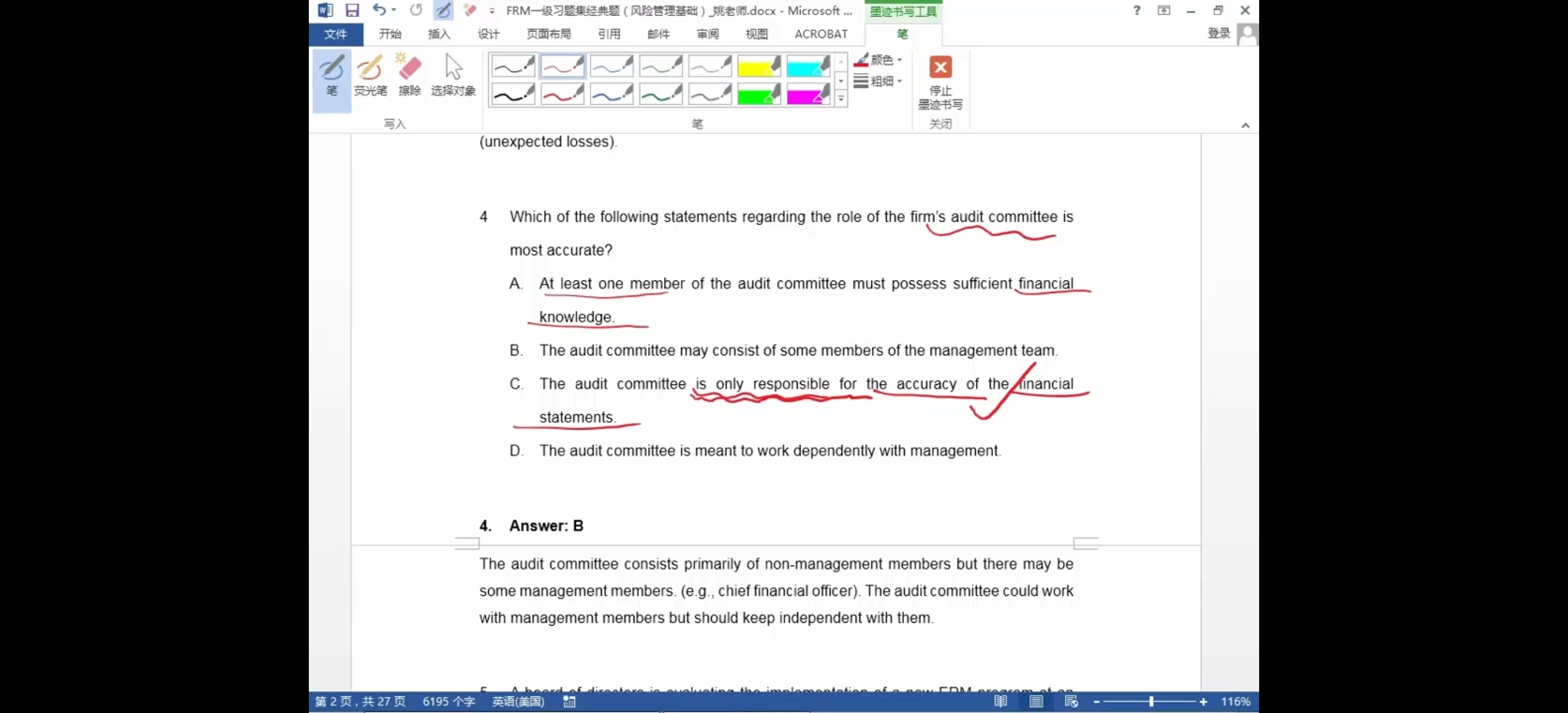Activate the Eraser (擦除) tool
This screenshot has height=713, width=1568.
409,75
